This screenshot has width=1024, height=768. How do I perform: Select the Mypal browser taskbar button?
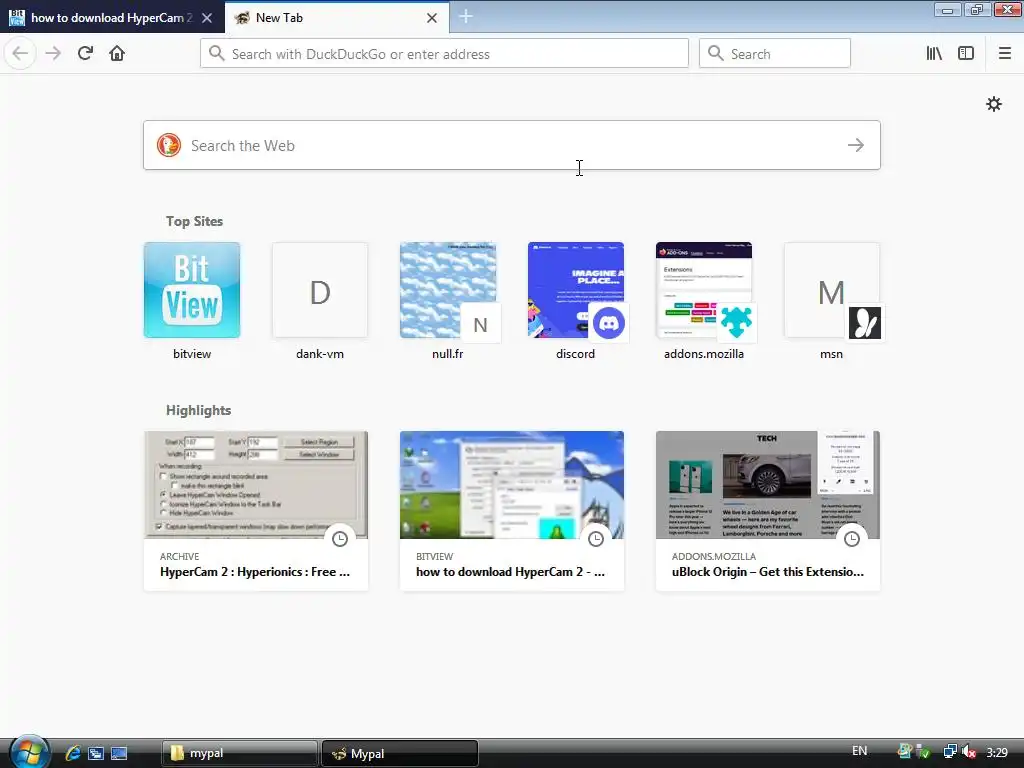click(400, 754)
